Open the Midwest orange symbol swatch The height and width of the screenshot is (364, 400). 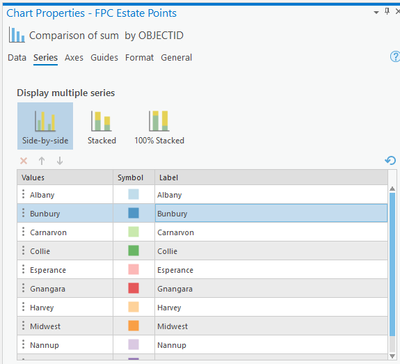click(x=134, y=326)
